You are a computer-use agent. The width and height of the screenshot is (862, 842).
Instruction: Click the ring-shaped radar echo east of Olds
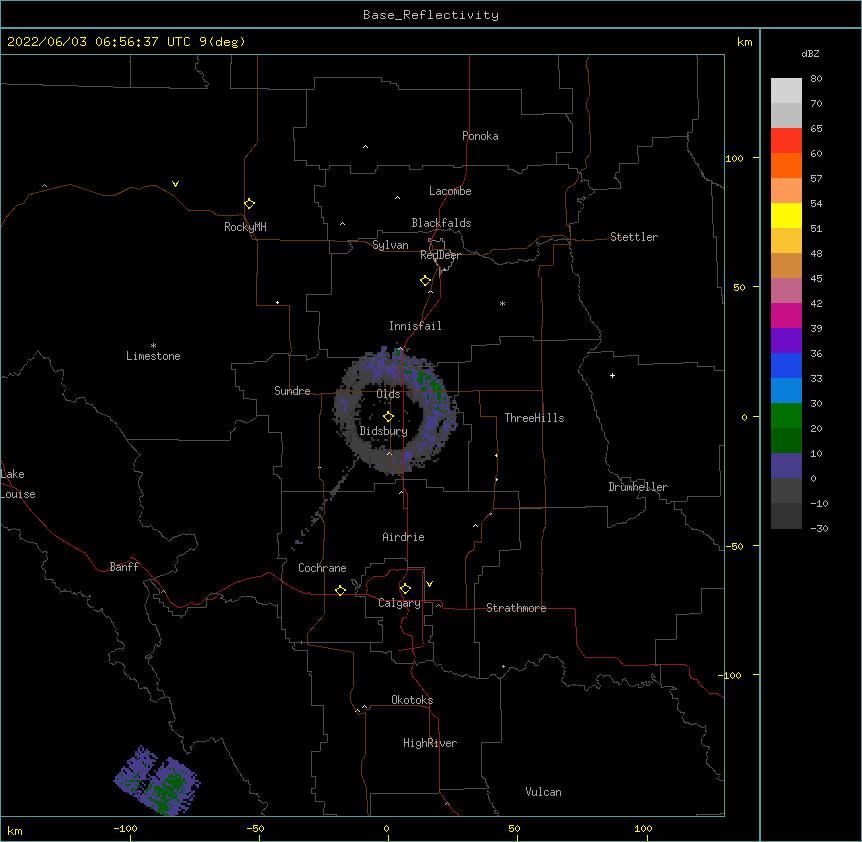395,410
